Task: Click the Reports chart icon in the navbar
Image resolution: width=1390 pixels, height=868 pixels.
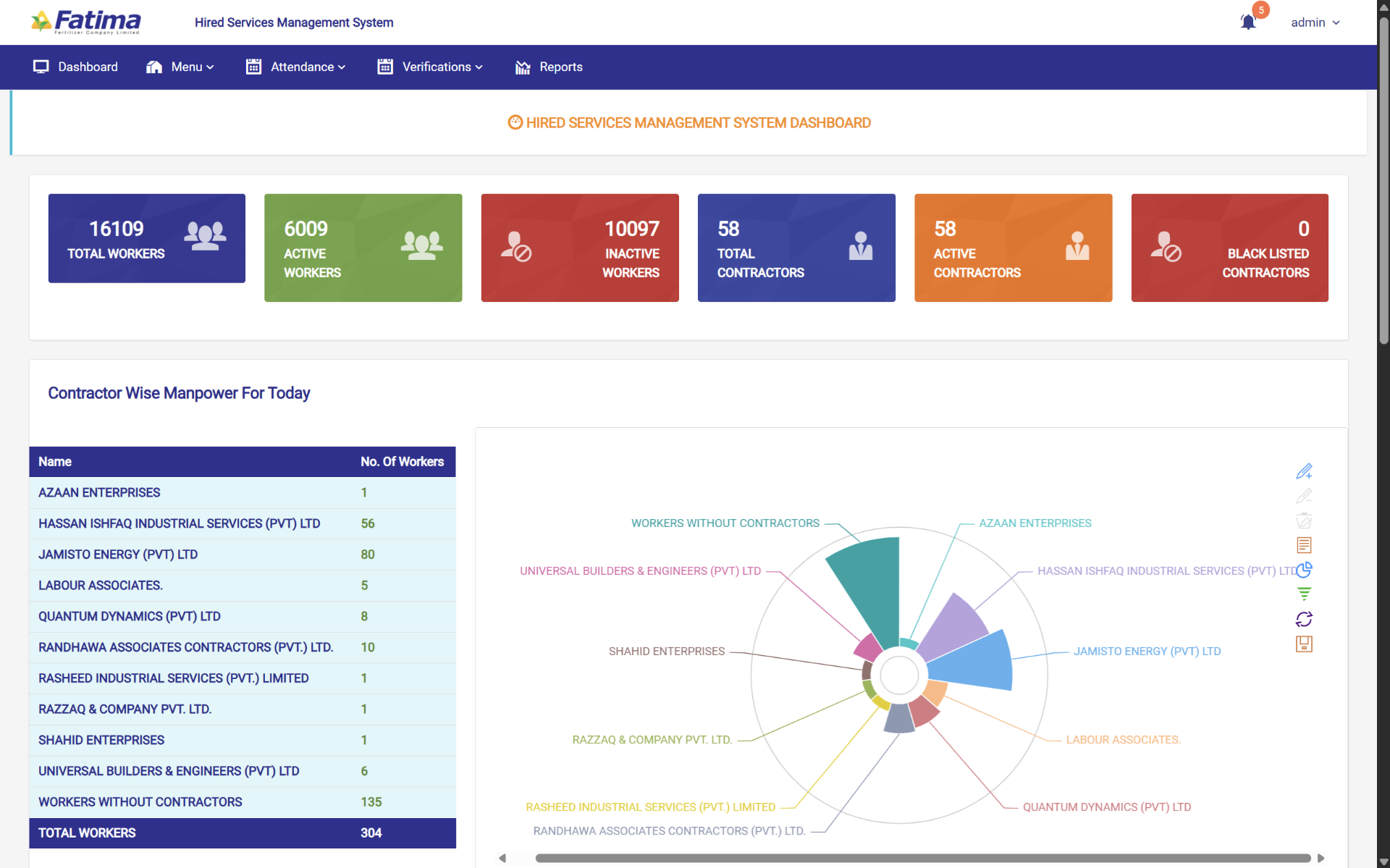Action: click(522, 67)
